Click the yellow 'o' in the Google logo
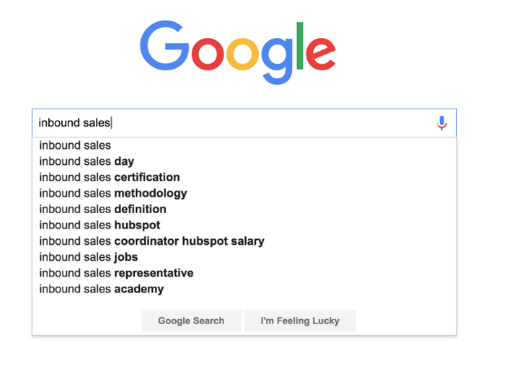 (242, 54)
